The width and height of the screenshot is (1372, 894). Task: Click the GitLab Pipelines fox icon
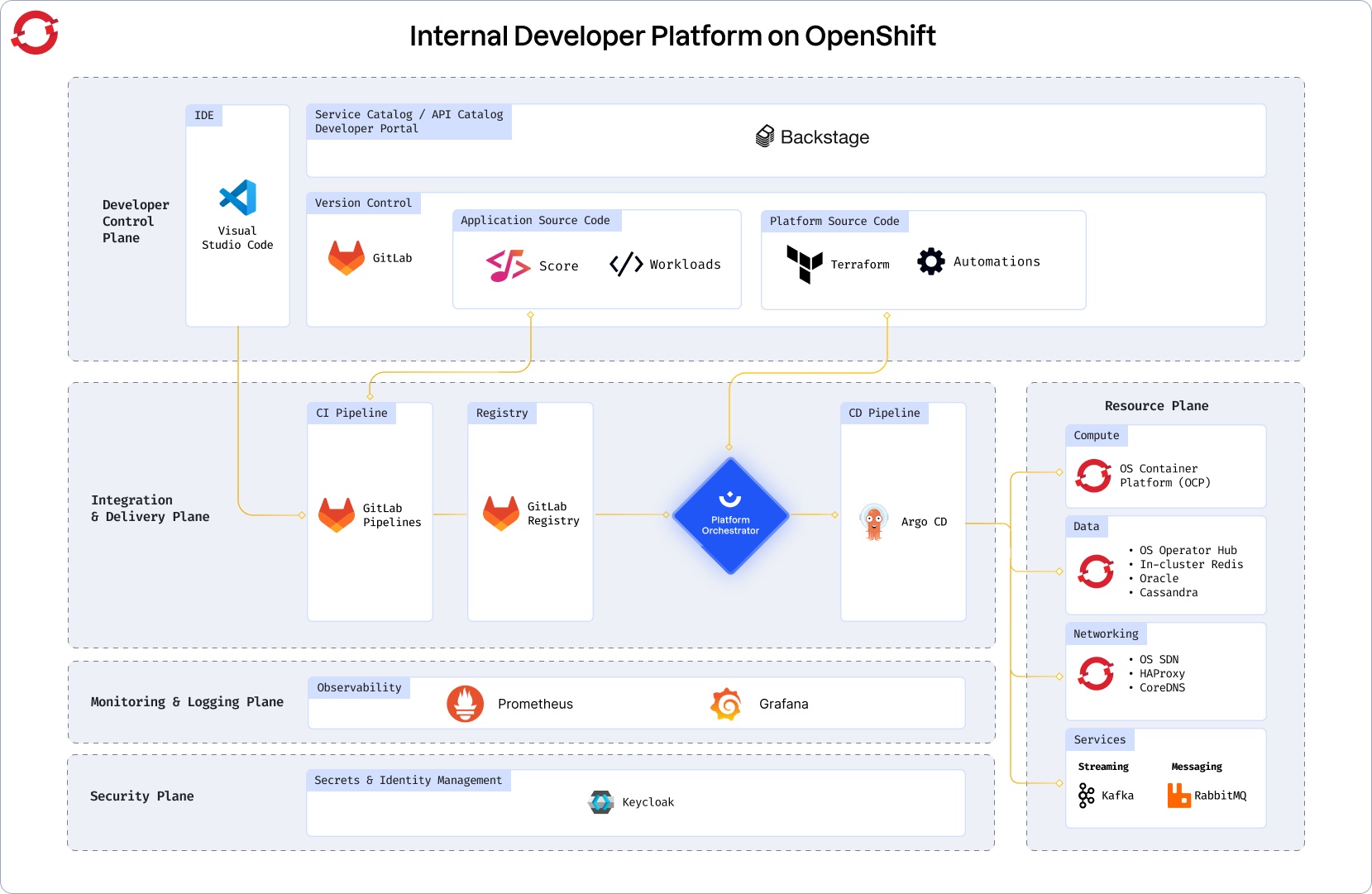[x=337, y=515]
